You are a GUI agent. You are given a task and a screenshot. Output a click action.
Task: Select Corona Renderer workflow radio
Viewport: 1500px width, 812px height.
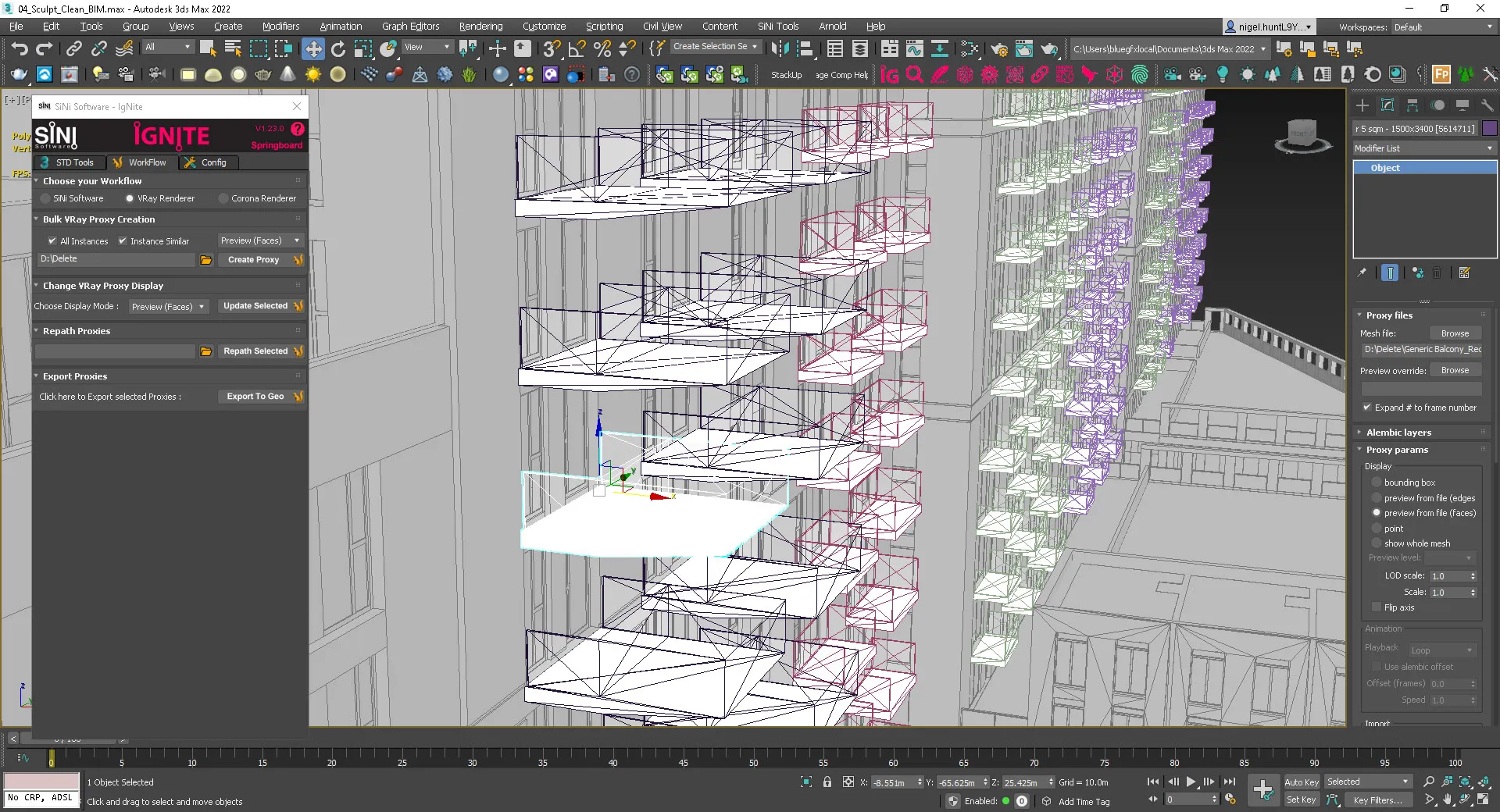tap(223, 198)
